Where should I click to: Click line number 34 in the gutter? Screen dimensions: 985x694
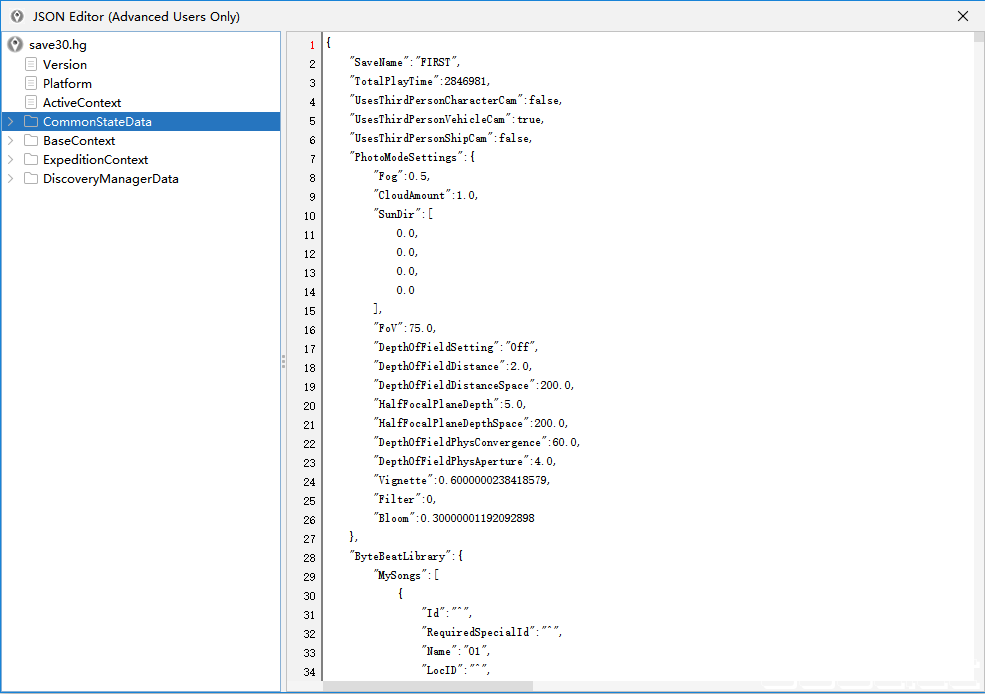[x=309, y=672]
